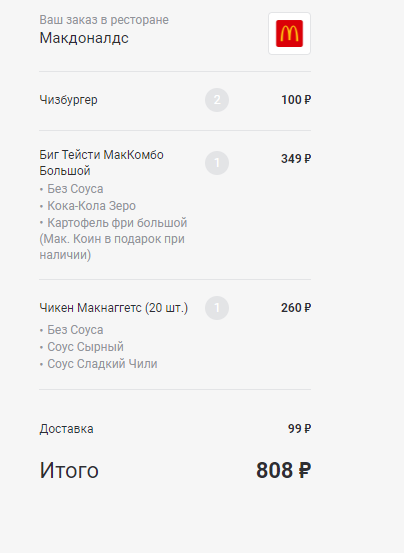The image size is (404, 553).
Task: Click the Доставка label
Action: (66, 429)
